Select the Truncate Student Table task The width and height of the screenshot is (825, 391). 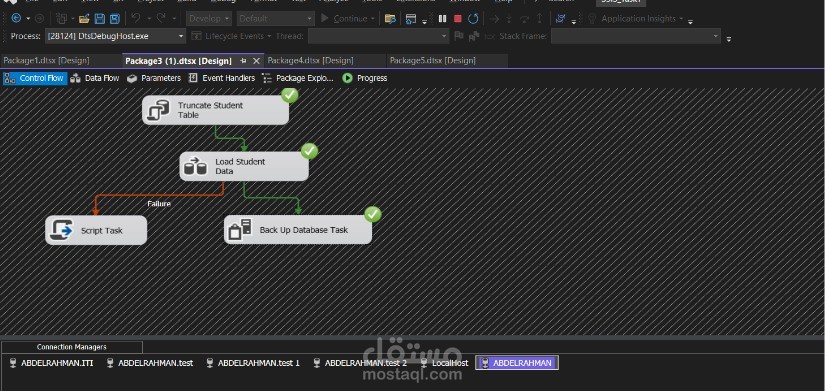(x=215, y=110)
